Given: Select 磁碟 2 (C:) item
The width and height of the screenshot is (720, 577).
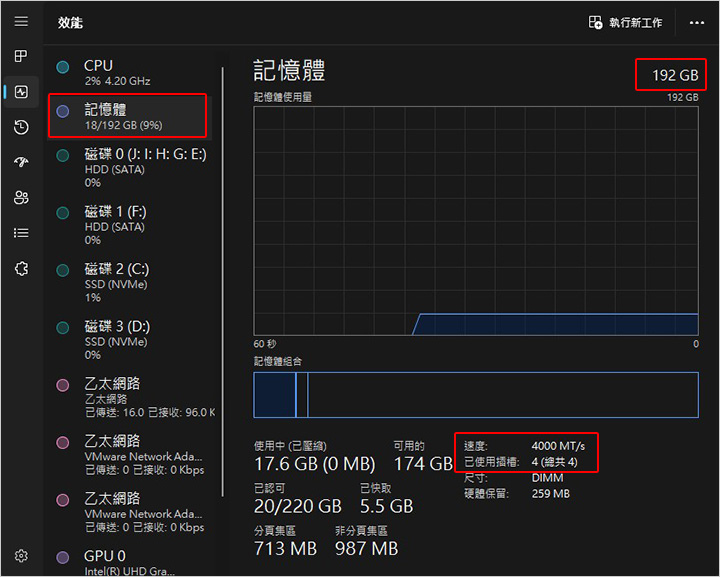Looking at the screenshot, I should click(129, 283).
